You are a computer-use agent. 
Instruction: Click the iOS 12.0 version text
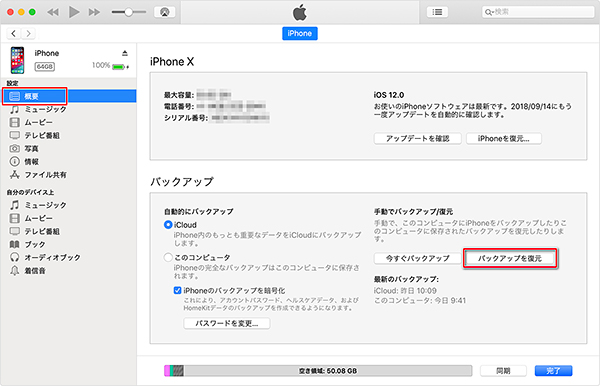(x=389, y=95)
